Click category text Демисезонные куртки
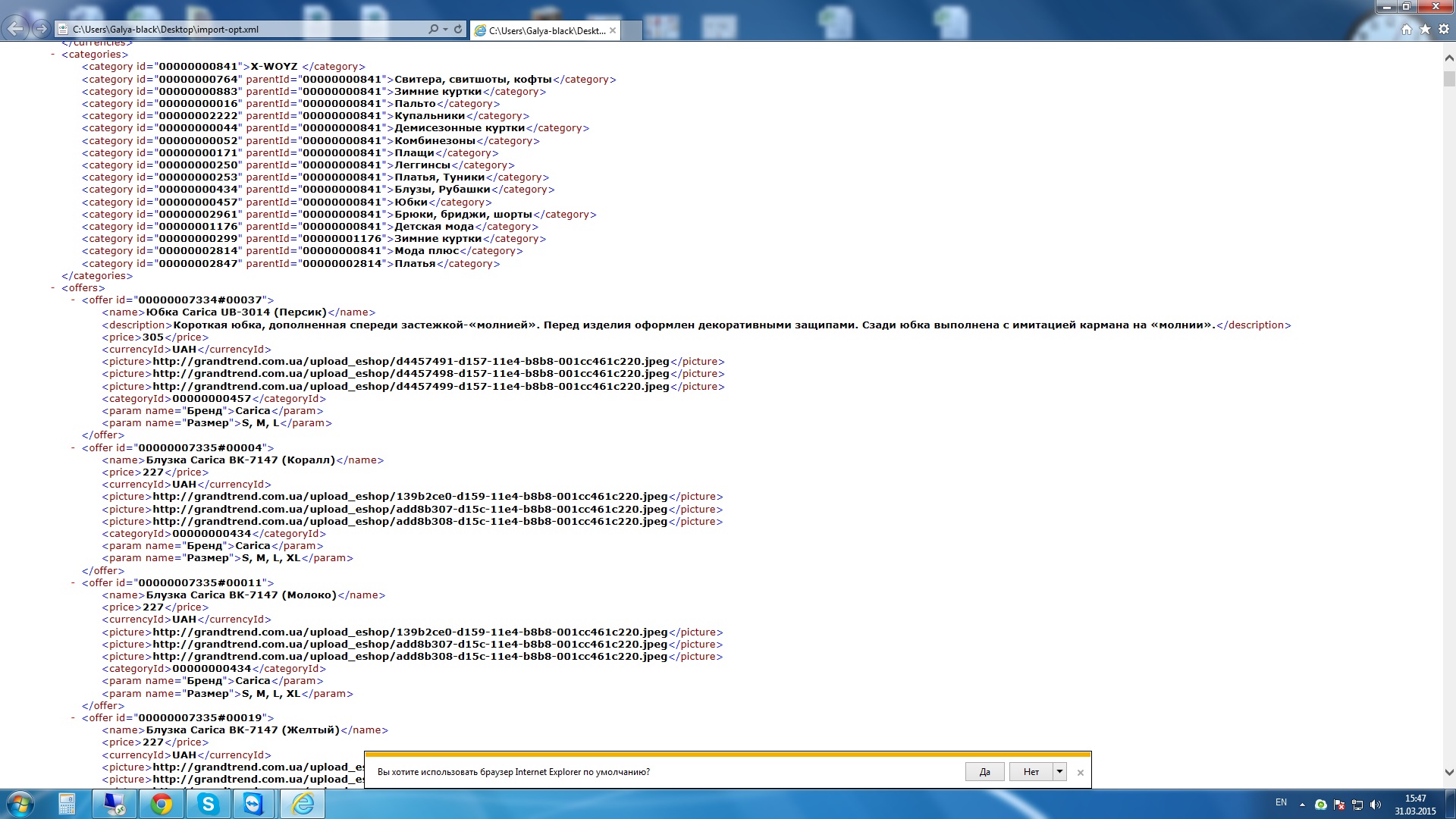 460,128
